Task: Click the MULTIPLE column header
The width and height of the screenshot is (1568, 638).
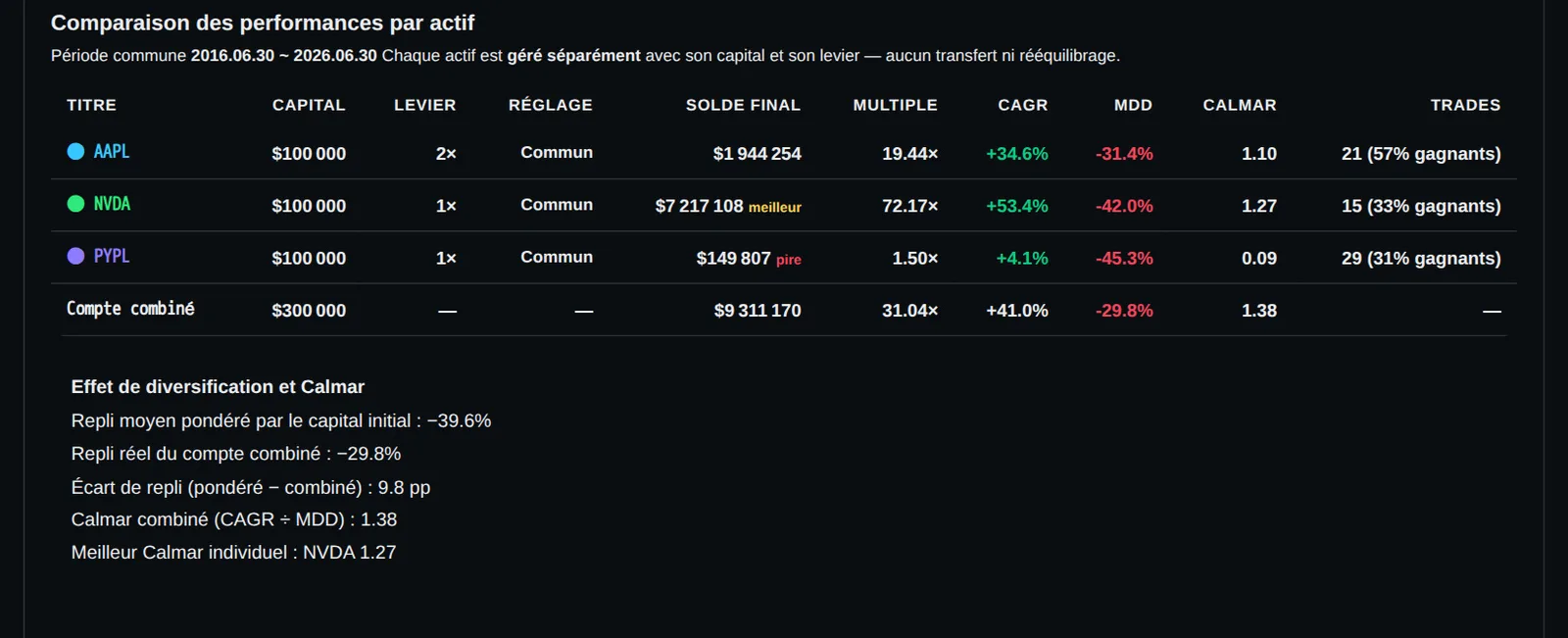Action: [895, 105]
